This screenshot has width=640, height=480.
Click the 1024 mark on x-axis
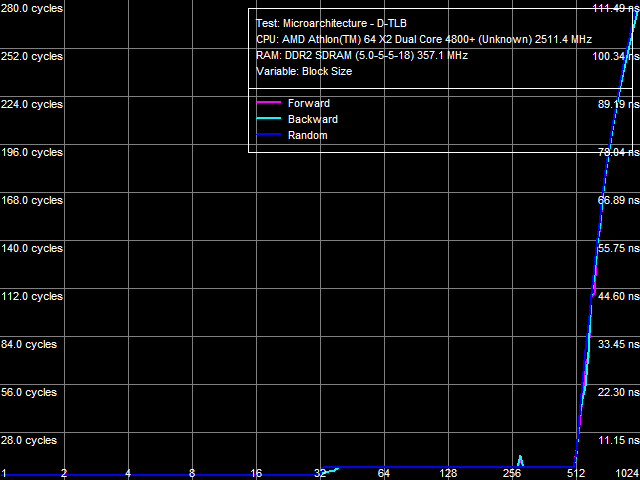click(627, 473)
